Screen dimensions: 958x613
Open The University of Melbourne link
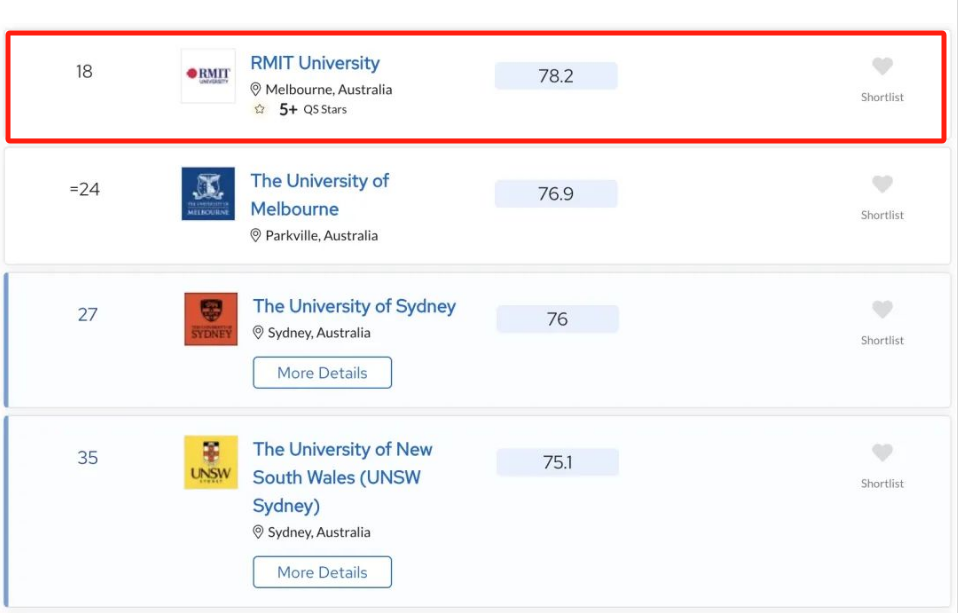(320, 195)
